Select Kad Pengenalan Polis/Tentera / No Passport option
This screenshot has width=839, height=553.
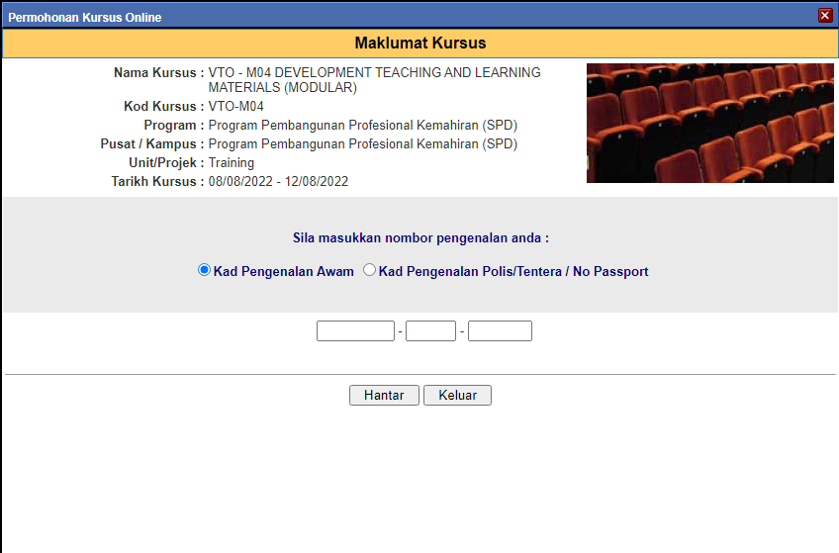(x=369, y=270)
